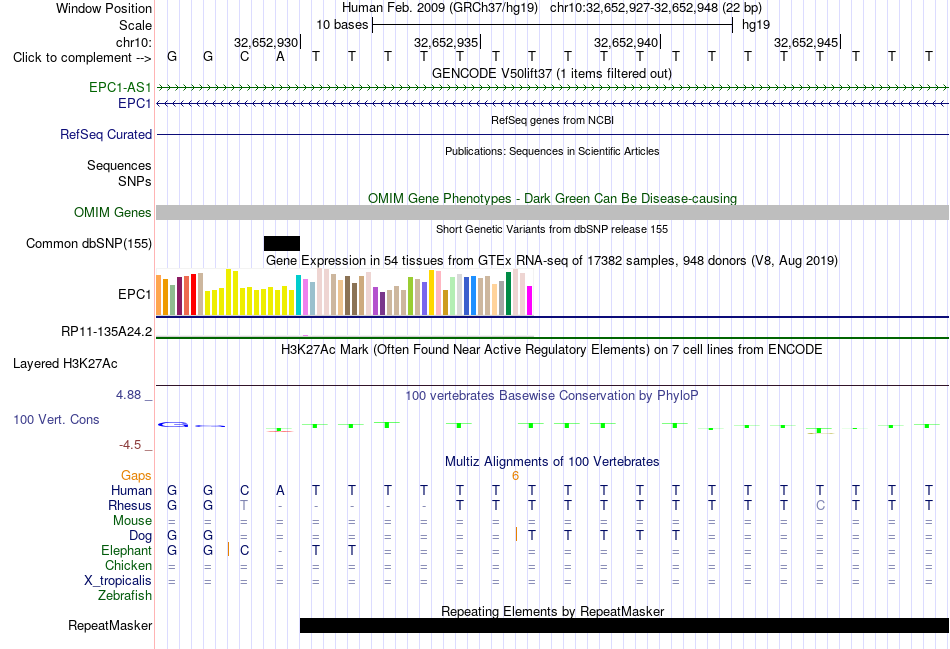Viewport: 950px width, 649px height.
Task: Click the black RepeatMasker element bar
Action: click(x=624, y=625)
